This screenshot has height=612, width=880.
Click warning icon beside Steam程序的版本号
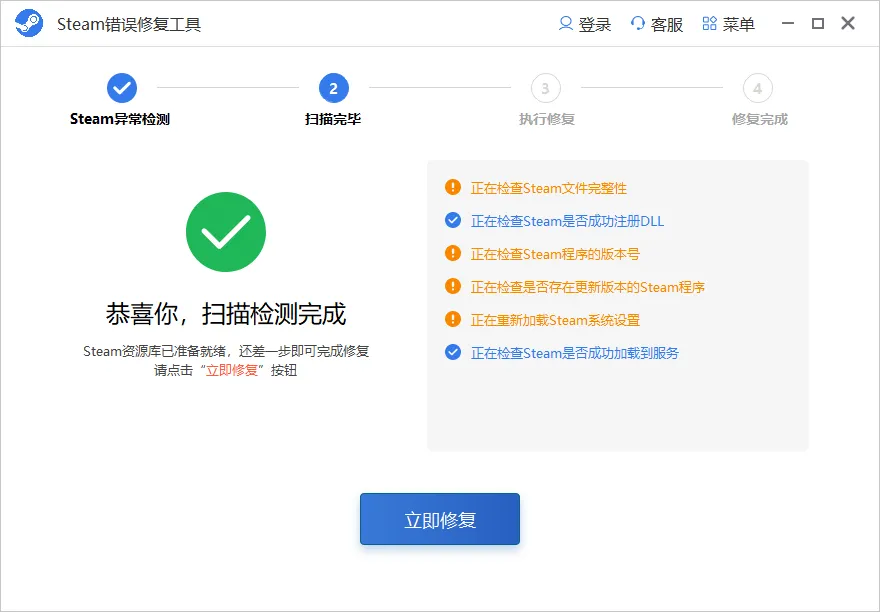tap(453, 253)
